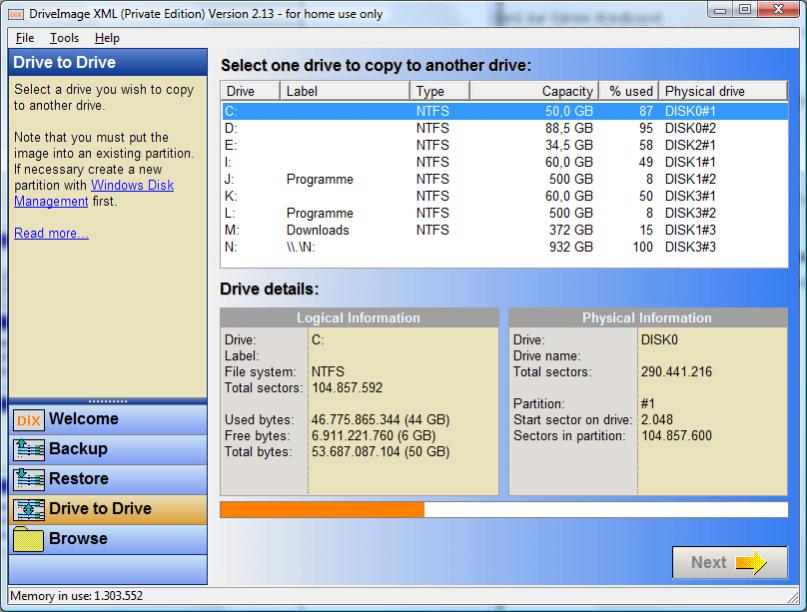
Task: Sort by the Drive column header
Action: pos(251,91)
